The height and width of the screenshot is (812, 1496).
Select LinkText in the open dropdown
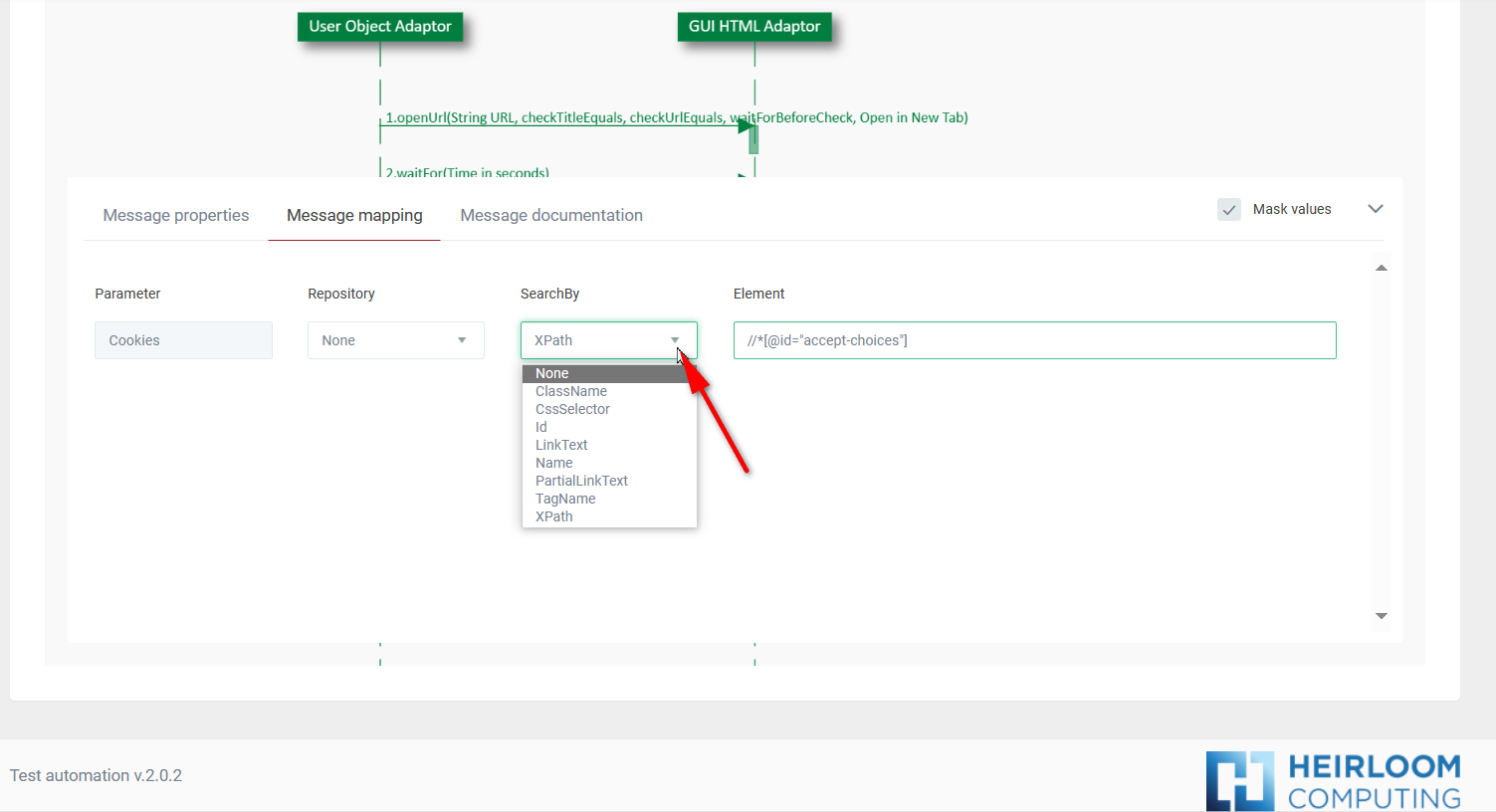click(560, 445)
